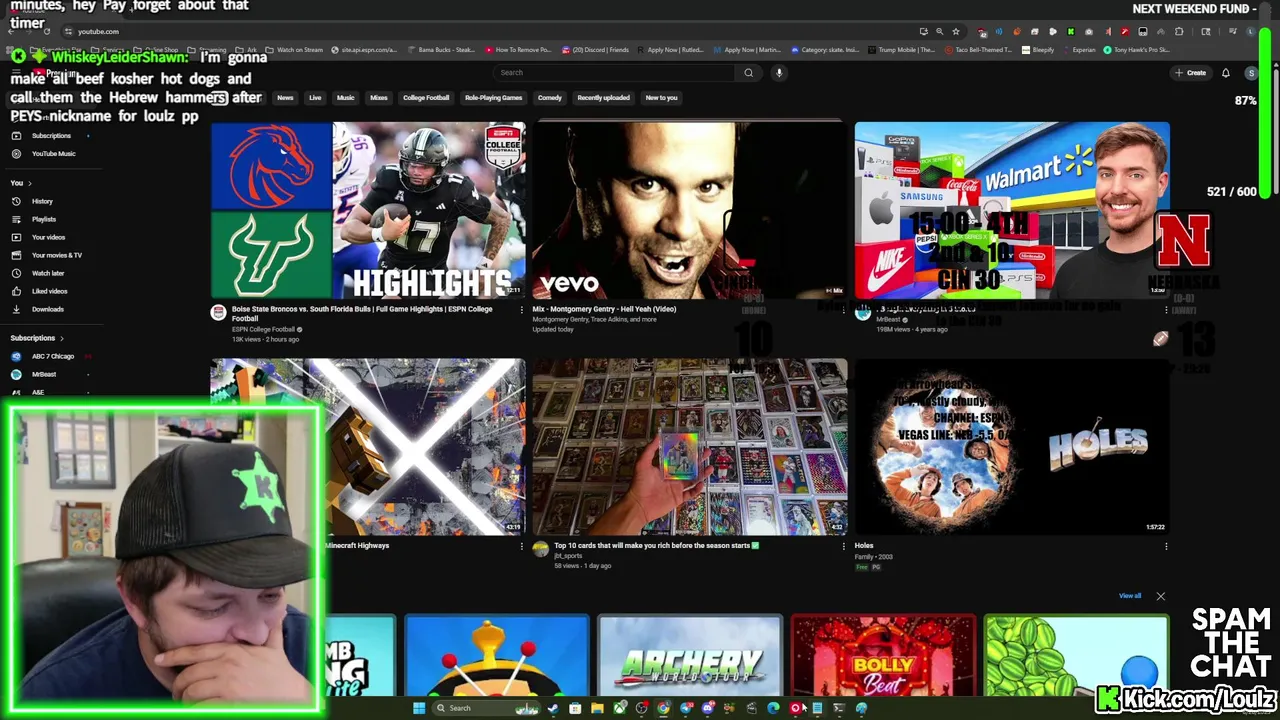Select the Recently uploaded chip
This screenshot has height=720, width=1280.
coord(603,98)
